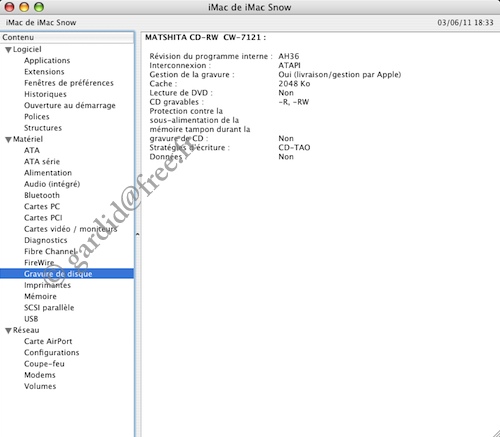The image size is (500, 437).
Task: Click the Matériel category label
Action: click(28, 139)
